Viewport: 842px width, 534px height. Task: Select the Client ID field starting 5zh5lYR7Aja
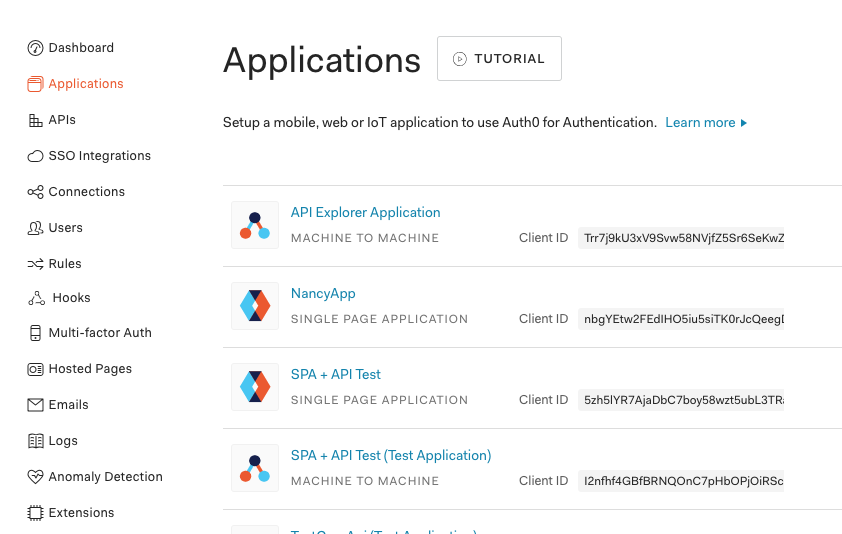pyautogui.click(x=681, y=400)
